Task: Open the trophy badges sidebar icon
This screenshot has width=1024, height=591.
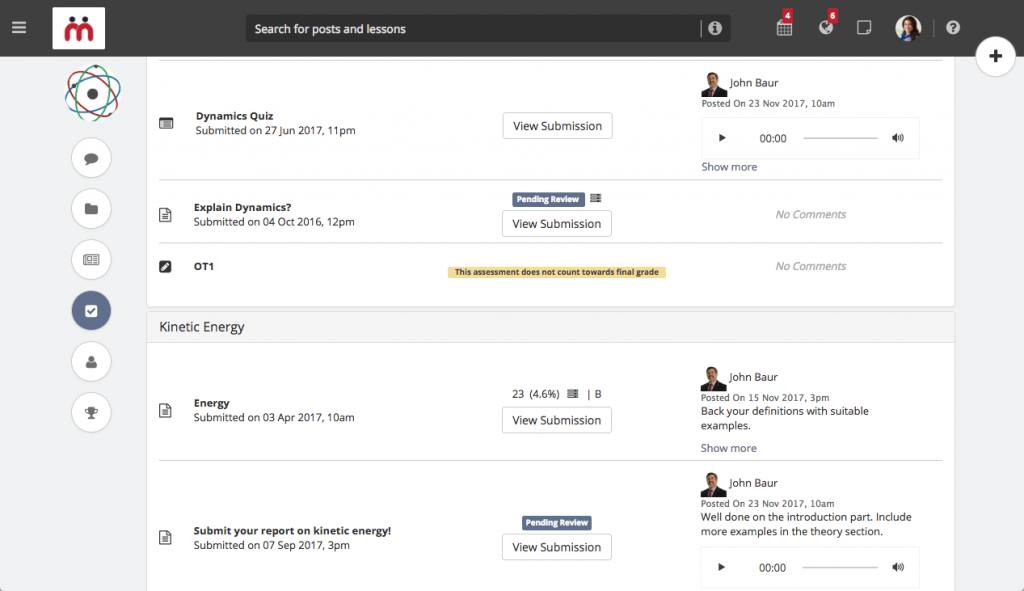Action: (x=91, y=412)
